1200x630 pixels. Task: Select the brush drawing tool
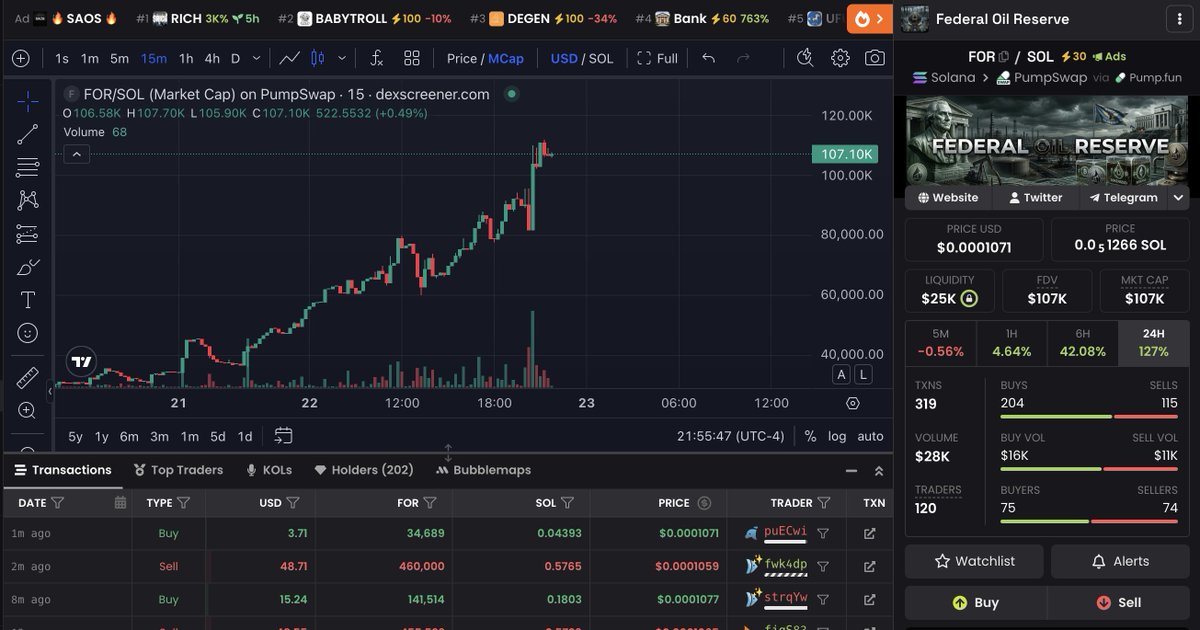28,267
